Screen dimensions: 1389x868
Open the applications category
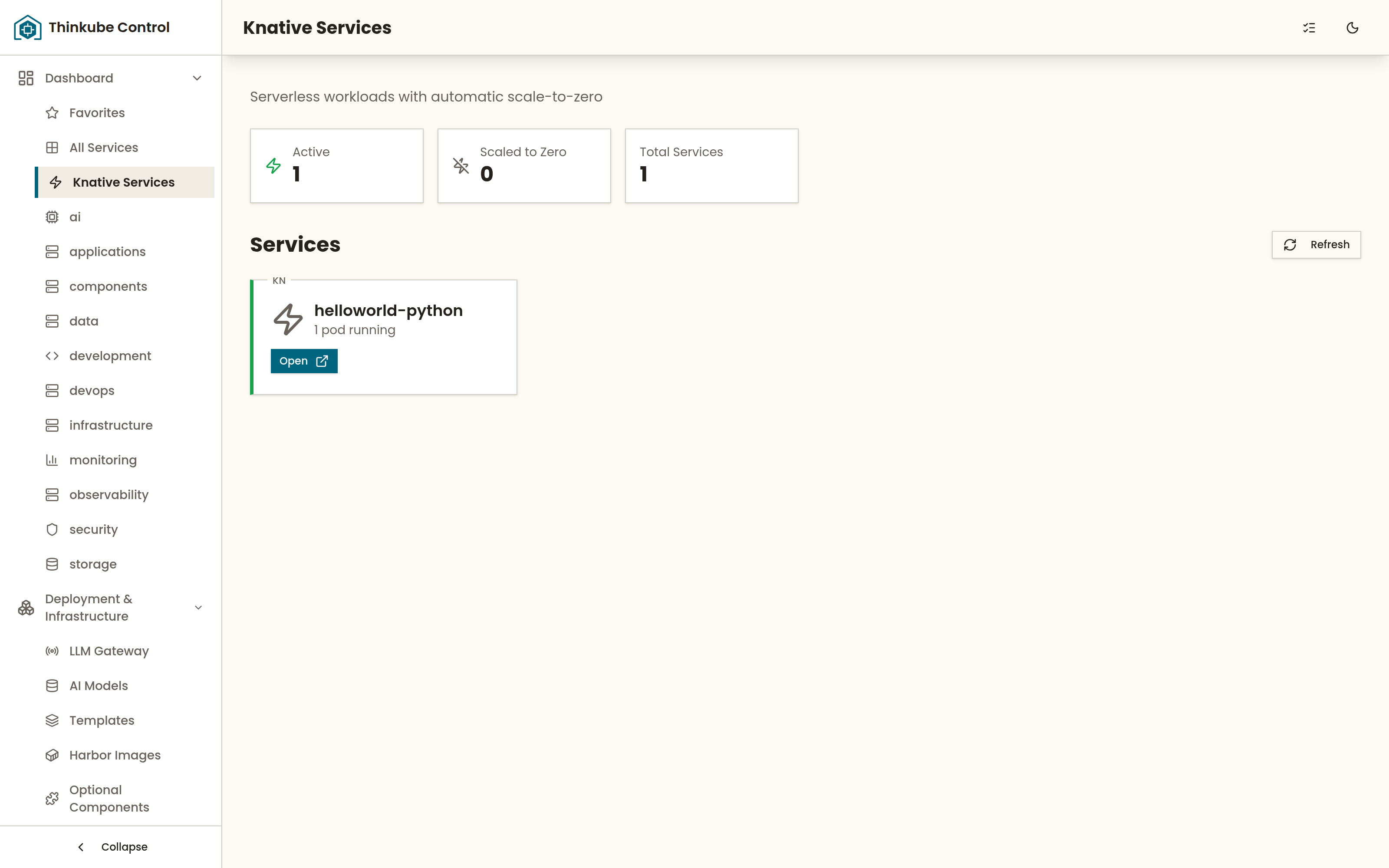(107, 252)
